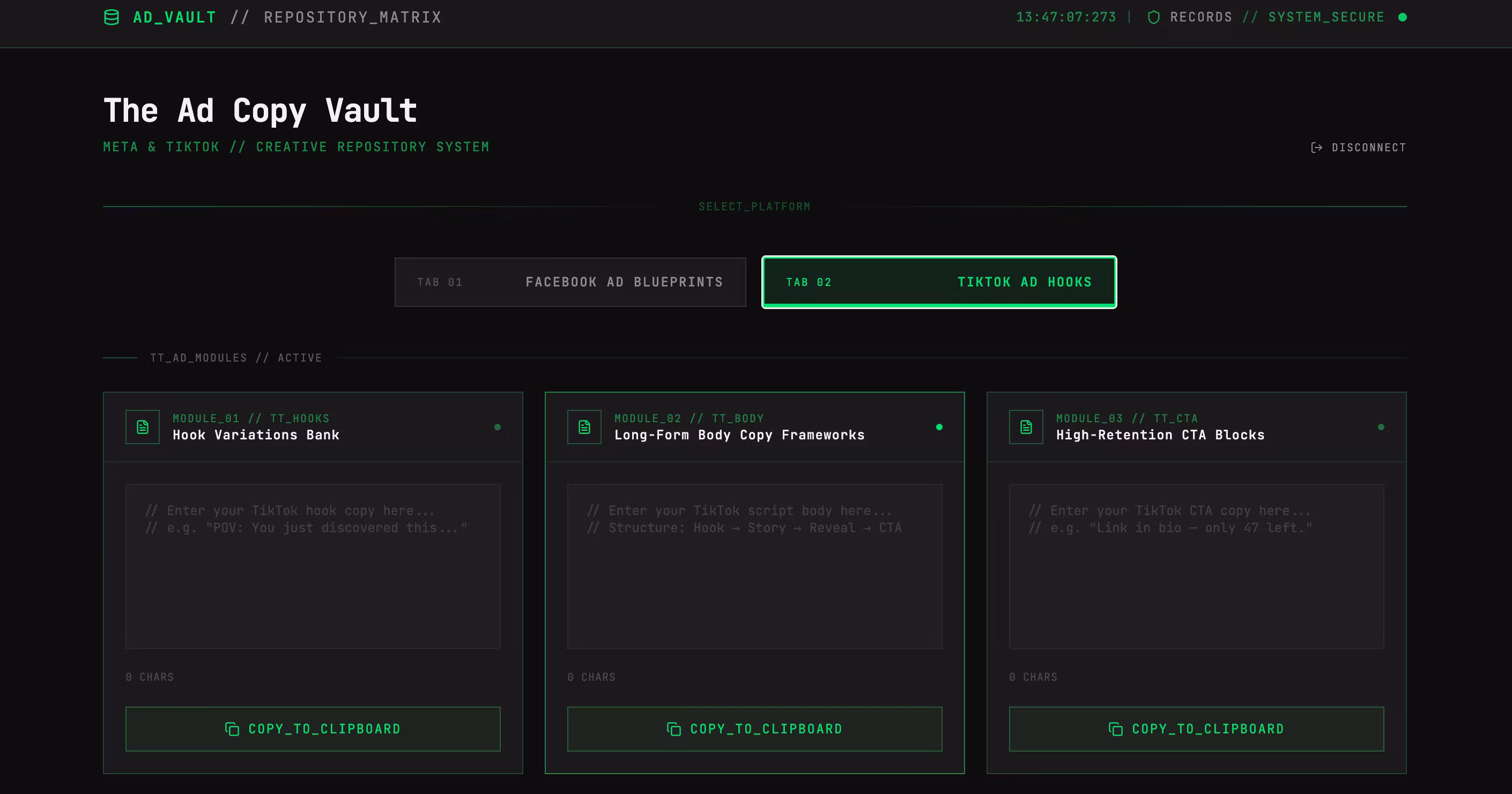This screenshot has width=1512, height=794.
Task: Click the SYSTEM_SECURE status text
Action: tap(1326, 18)
